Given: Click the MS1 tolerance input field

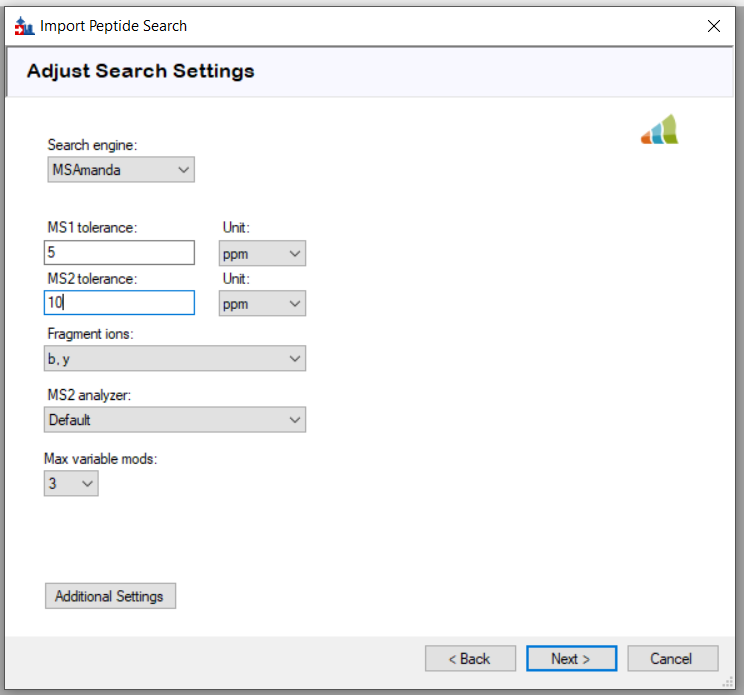Looking at the screenshot, I should click(x=119, y=253).
